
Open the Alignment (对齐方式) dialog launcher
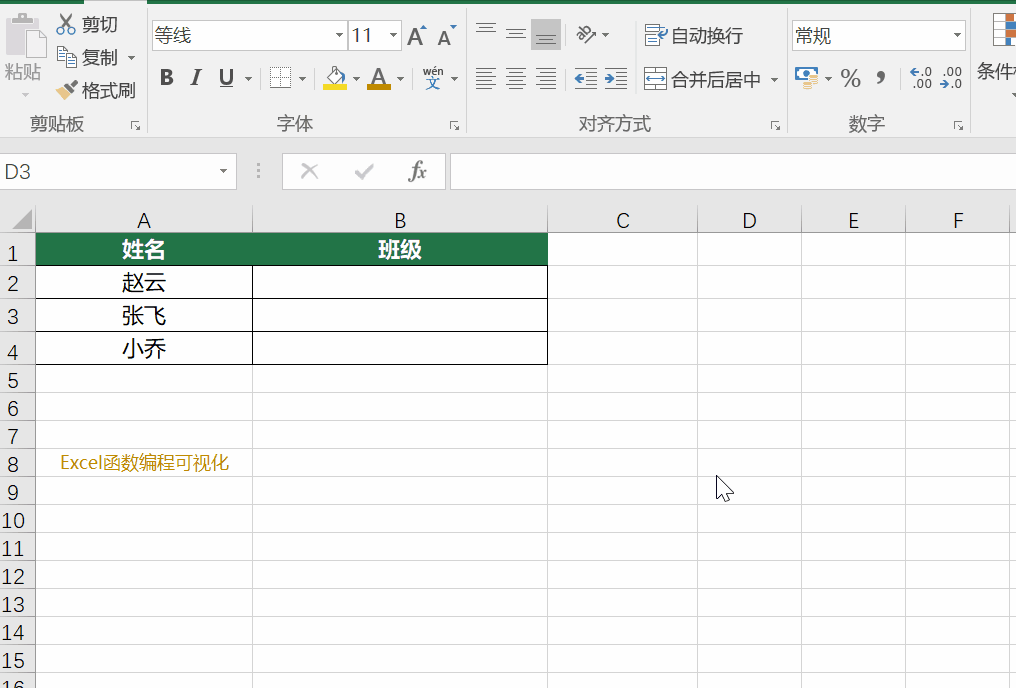(x=775, y=126)
